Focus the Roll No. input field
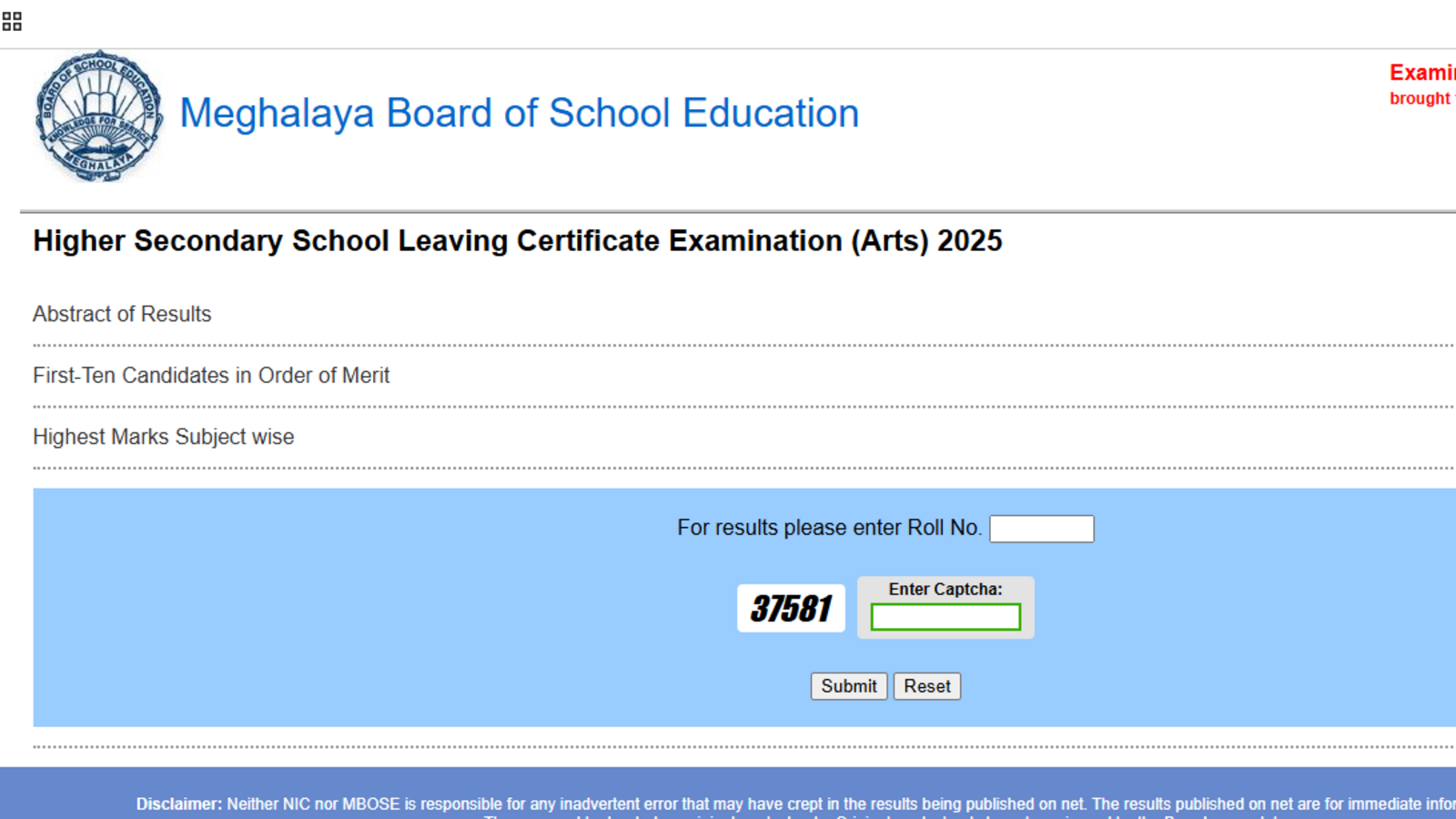The height and width of the screenshot is (819, 1456). tap(1041, 529)
